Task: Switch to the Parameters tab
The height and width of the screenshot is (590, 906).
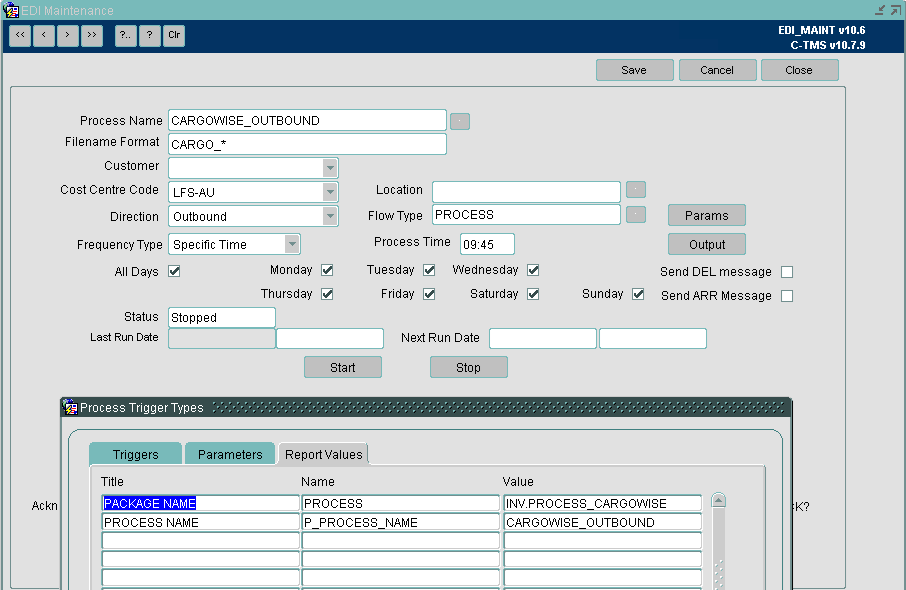Action: pyautogui.click(x=230, y=454)
